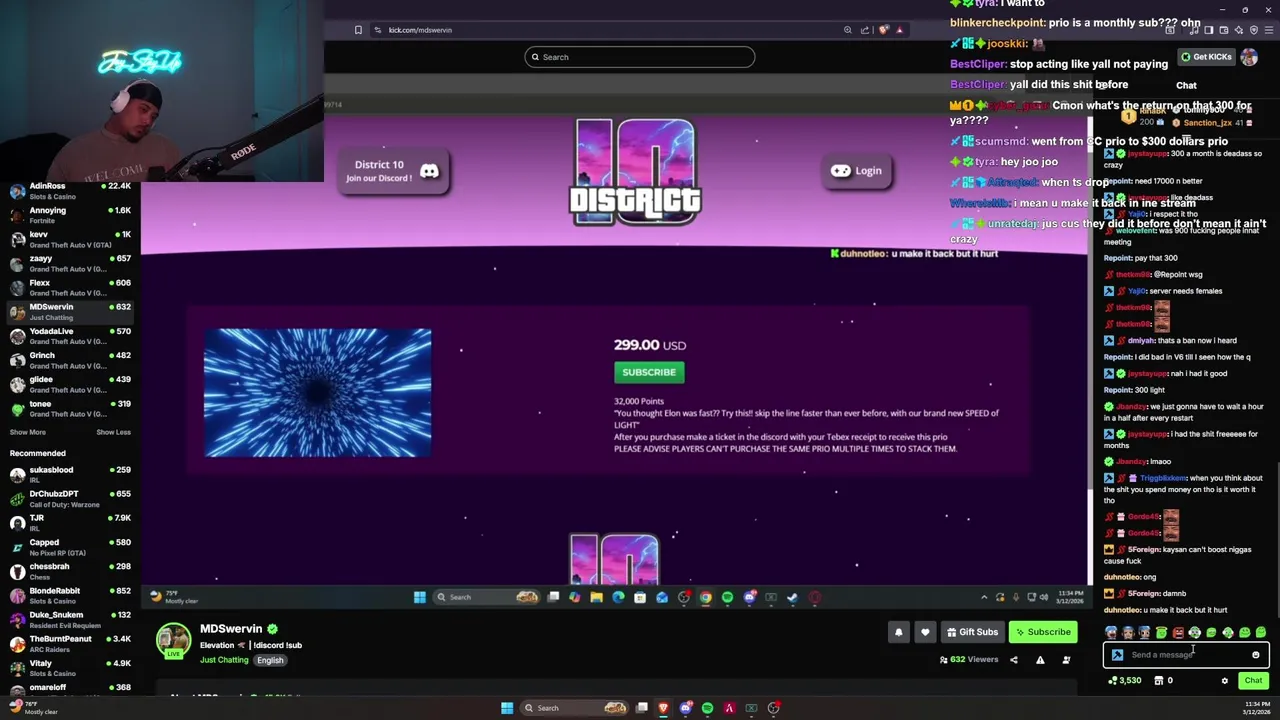1280x720 pixels.
Task: Open the tonee channel in the sidebar
Action: click(70, 408)
